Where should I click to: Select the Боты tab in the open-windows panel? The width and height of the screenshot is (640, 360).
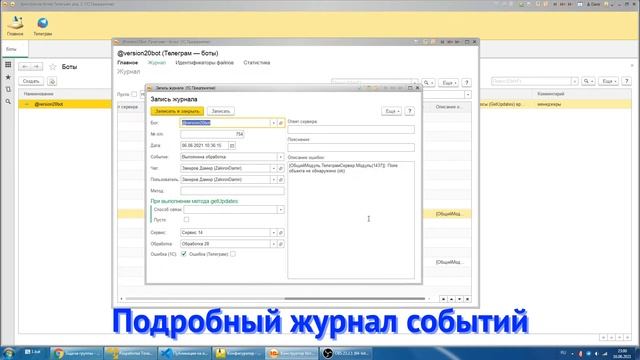pos(15,49)
